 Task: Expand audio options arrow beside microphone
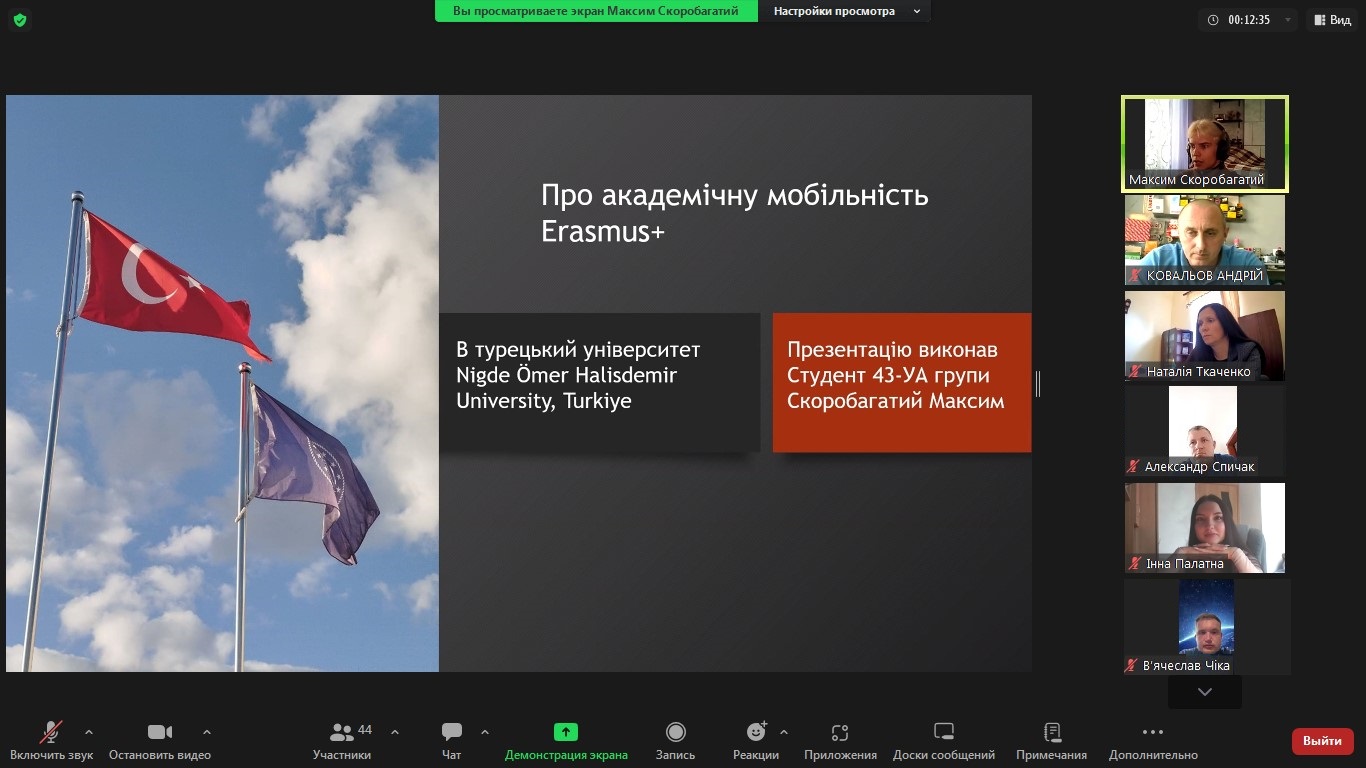click(x=89, y=731)
